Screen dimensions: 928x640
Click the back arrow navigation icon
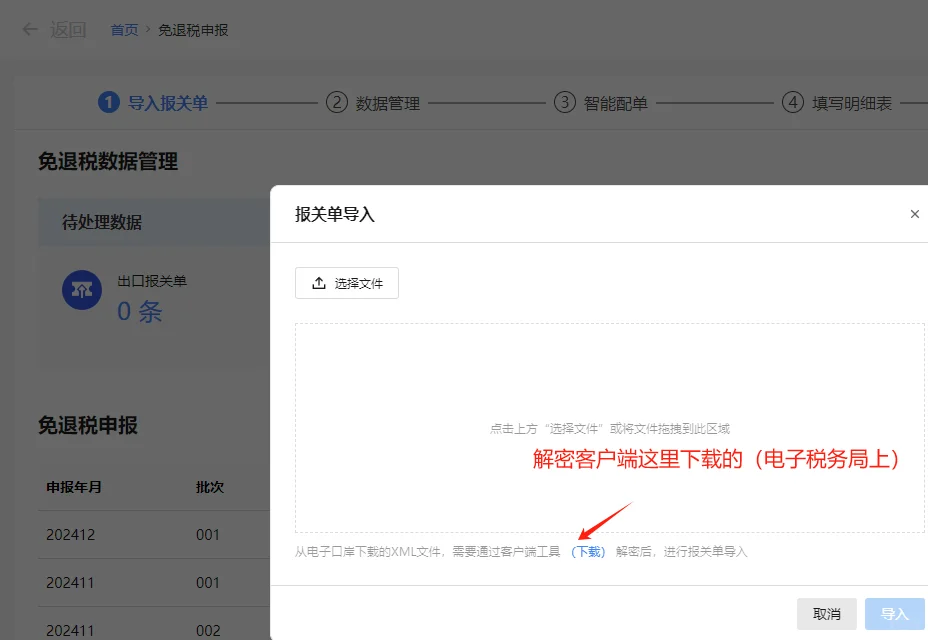point(29,29)
